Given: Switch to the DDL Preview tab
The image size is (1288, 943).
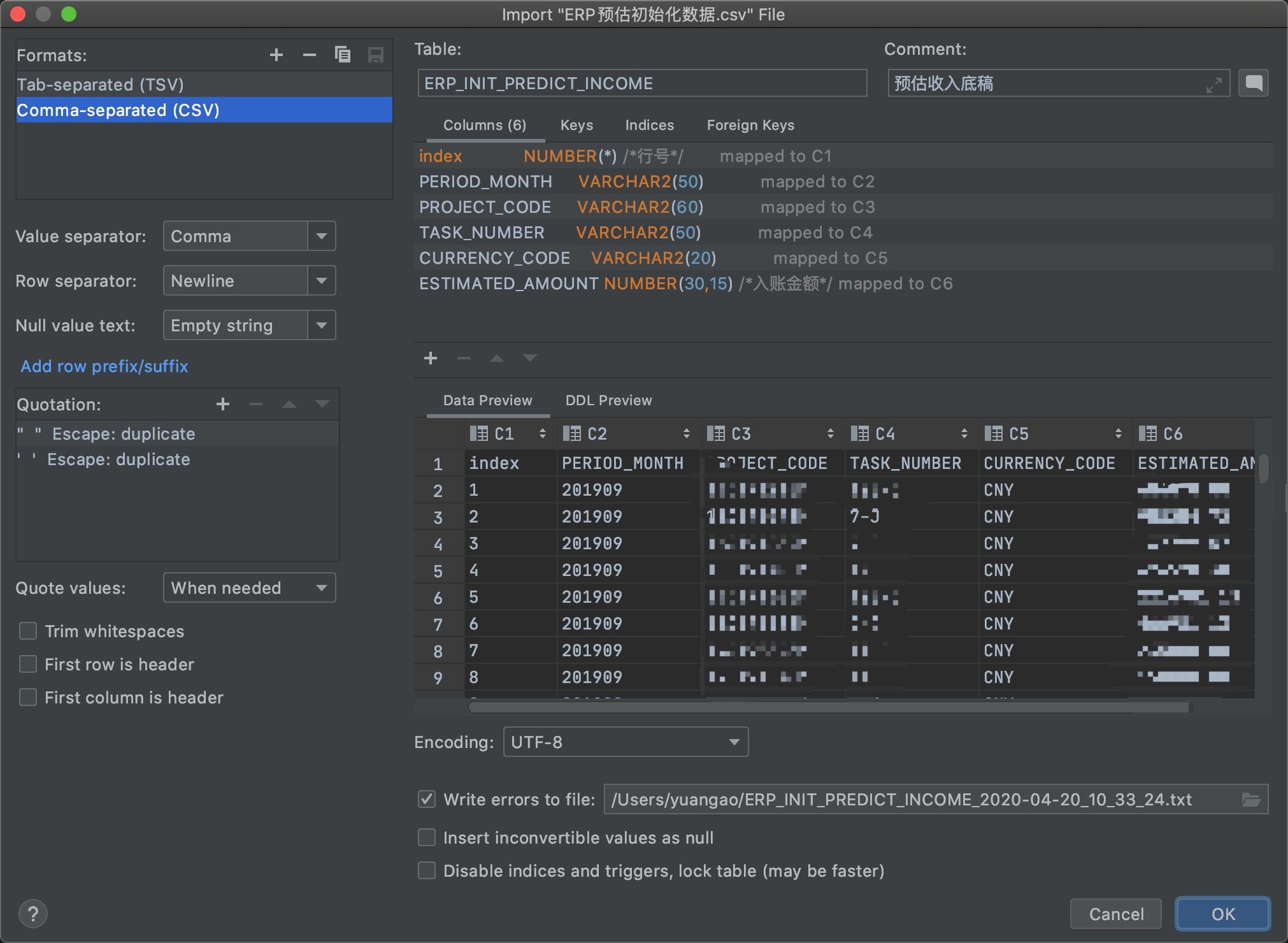Looking at the screenshot, I should 607,400.
